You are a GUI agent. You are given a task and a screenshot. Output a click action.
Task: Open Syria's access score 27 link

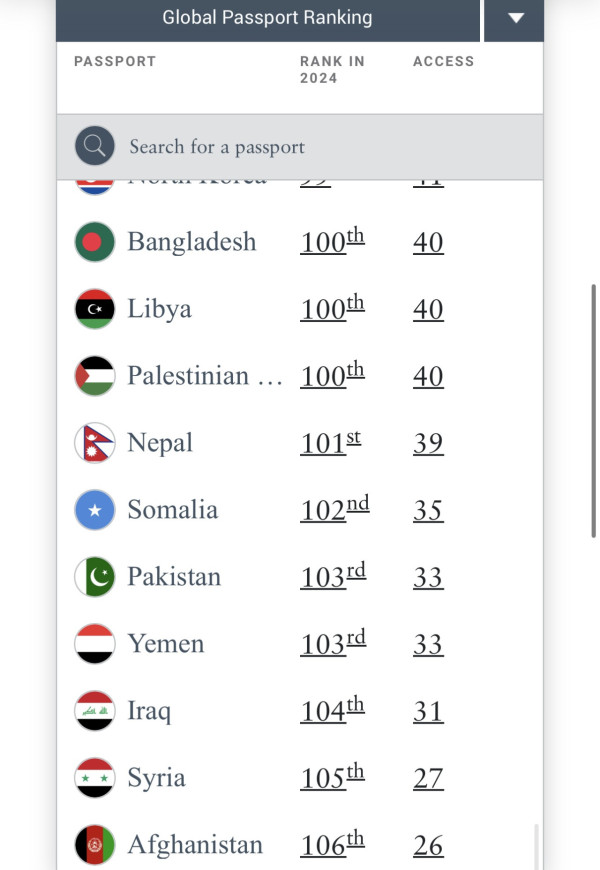[x=428, y=778]
